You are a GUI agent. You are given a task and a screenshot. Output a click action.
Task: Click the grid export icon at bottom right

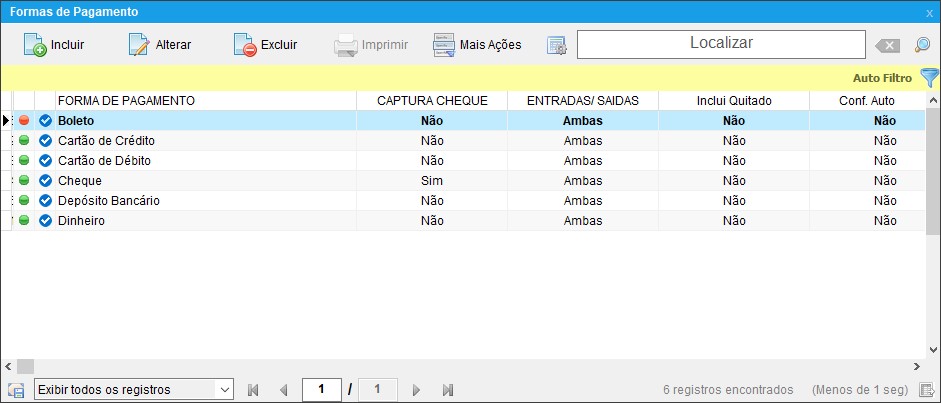point(927,390)
